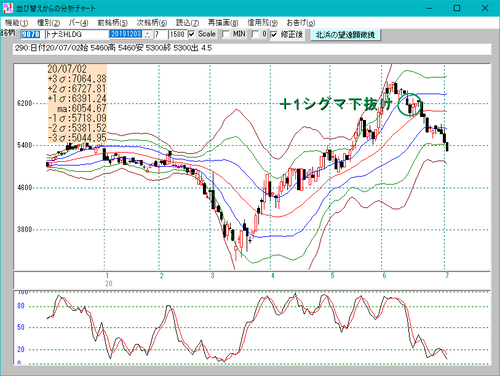Open the 読込(7) menu
Viewport: 500px width, 376px height.
[x=187, y=23]
